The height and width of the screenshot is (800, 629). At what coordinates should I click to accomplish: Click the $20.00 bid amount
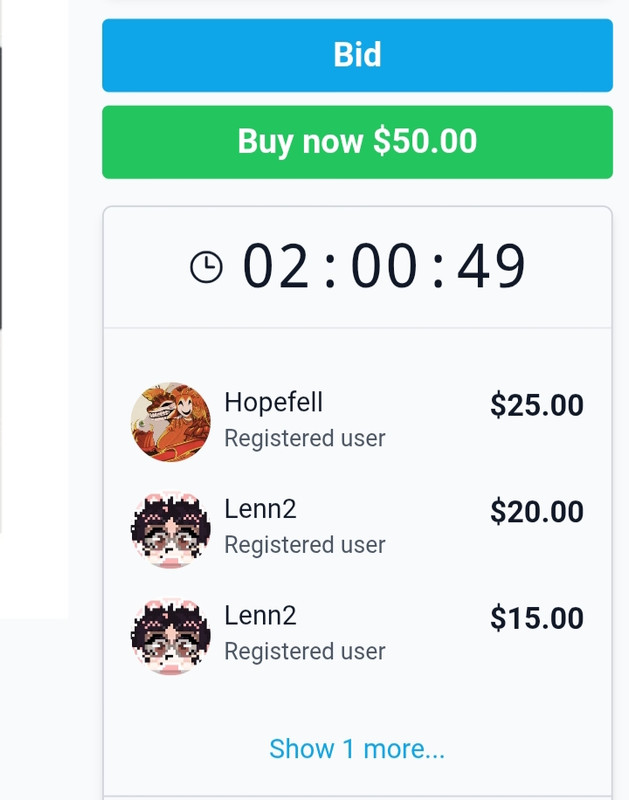(x=537, y=512)
